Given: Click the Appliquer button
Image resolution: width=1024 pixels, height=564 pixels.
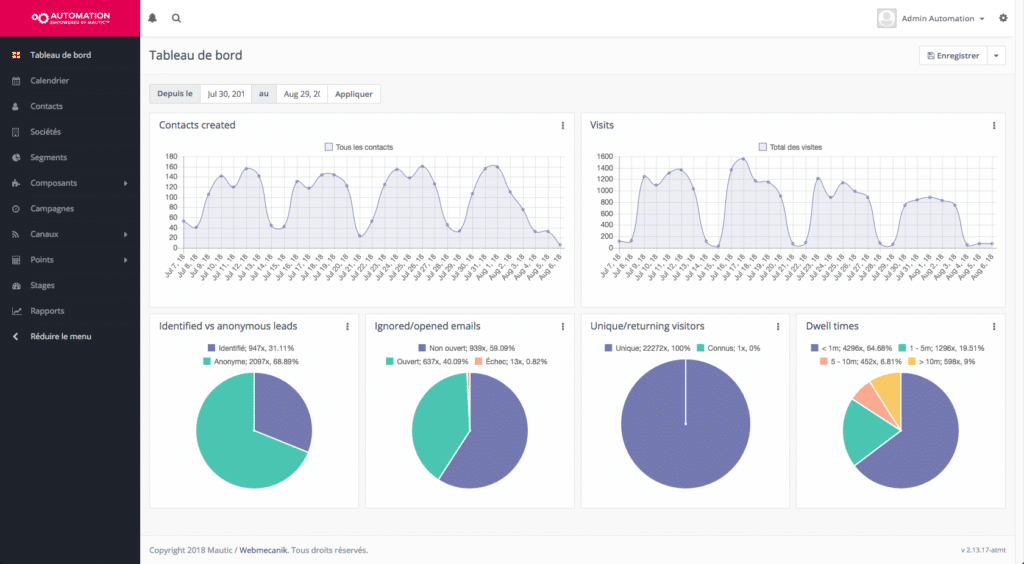Looking at the screenshot, I should coord(354,94).
